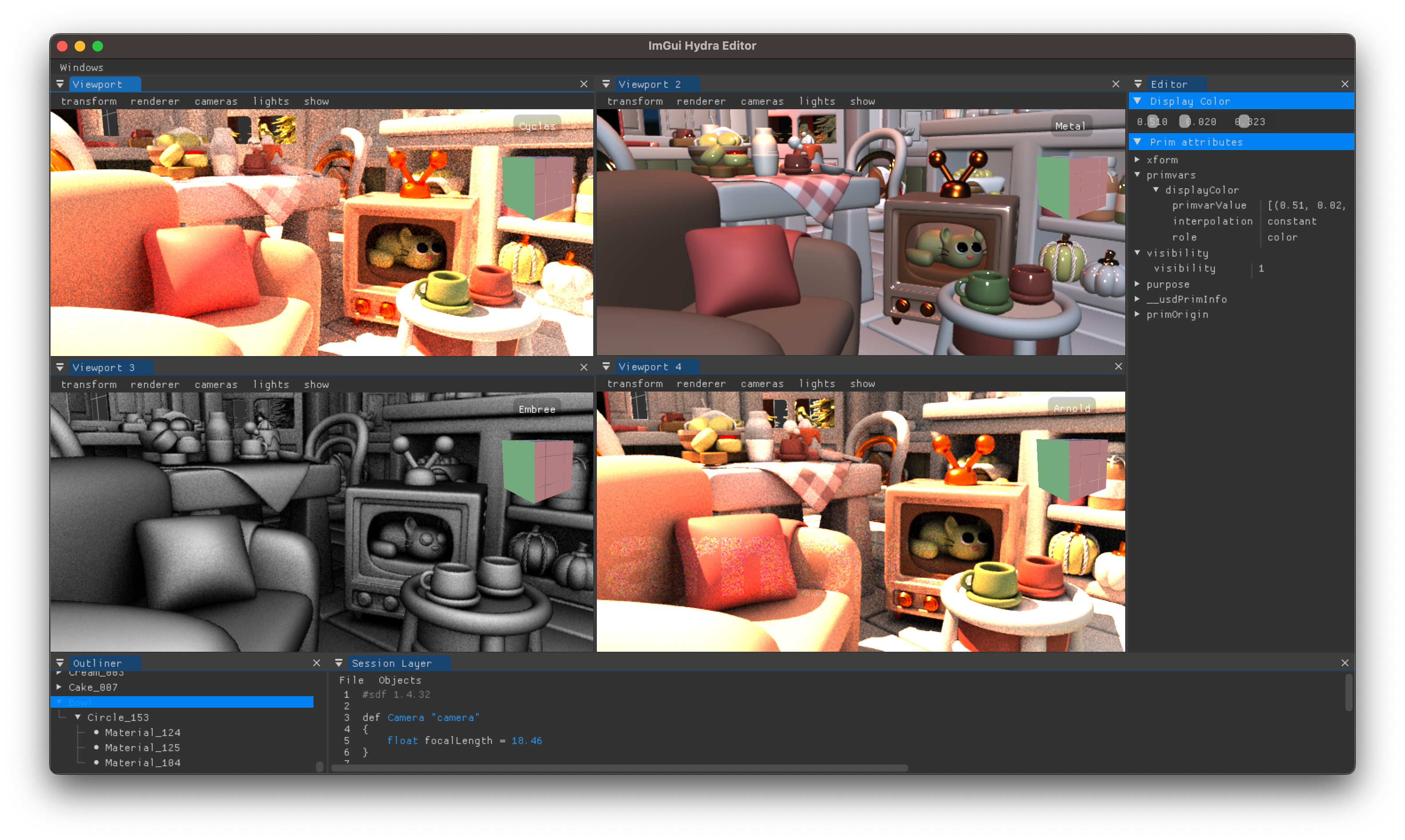This screenshot has height=840, width=1405.
Task: Open the Objects menu in Session Layer
Action: [x=400, y=680]
